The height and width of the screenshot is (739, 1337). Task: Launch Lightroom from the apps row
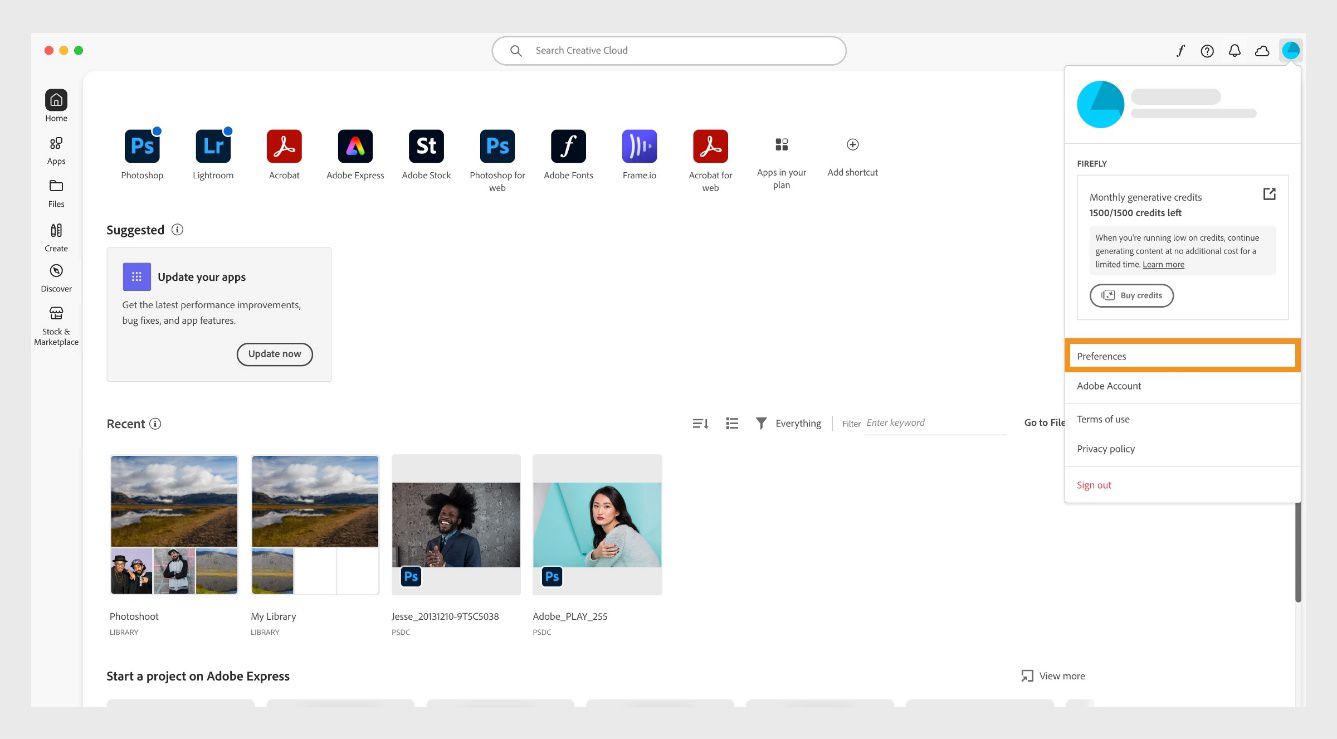pos(213,146)
